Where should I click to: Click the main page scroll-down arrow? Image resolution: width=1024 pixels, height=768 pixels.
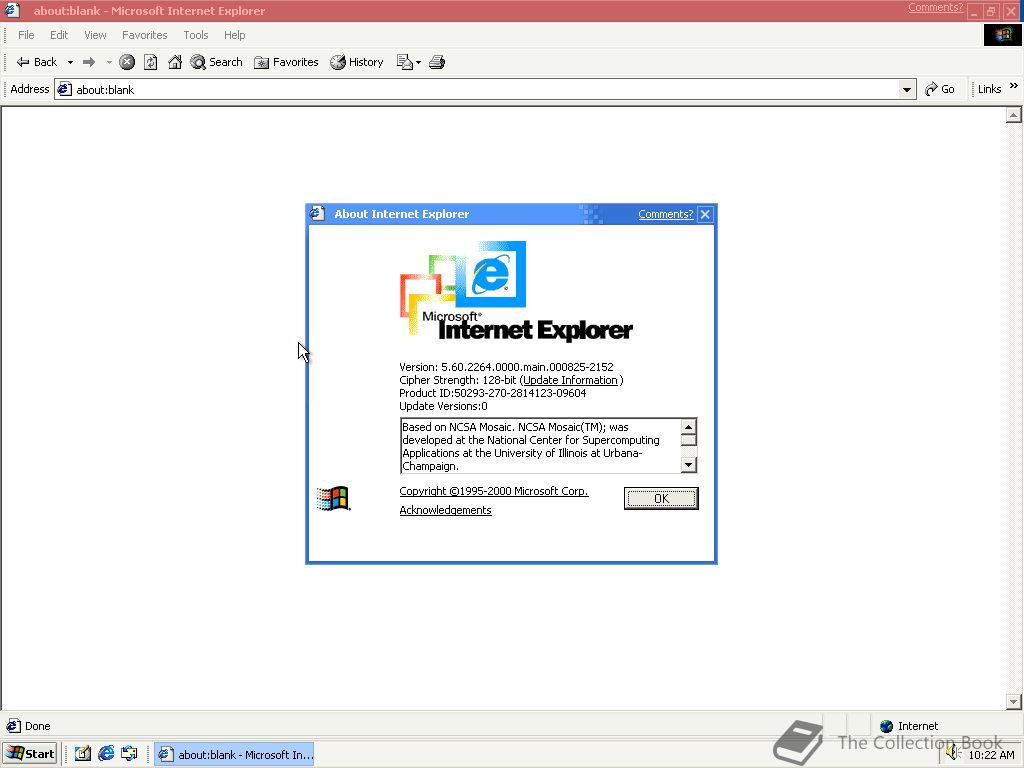tap(1013, 702)
